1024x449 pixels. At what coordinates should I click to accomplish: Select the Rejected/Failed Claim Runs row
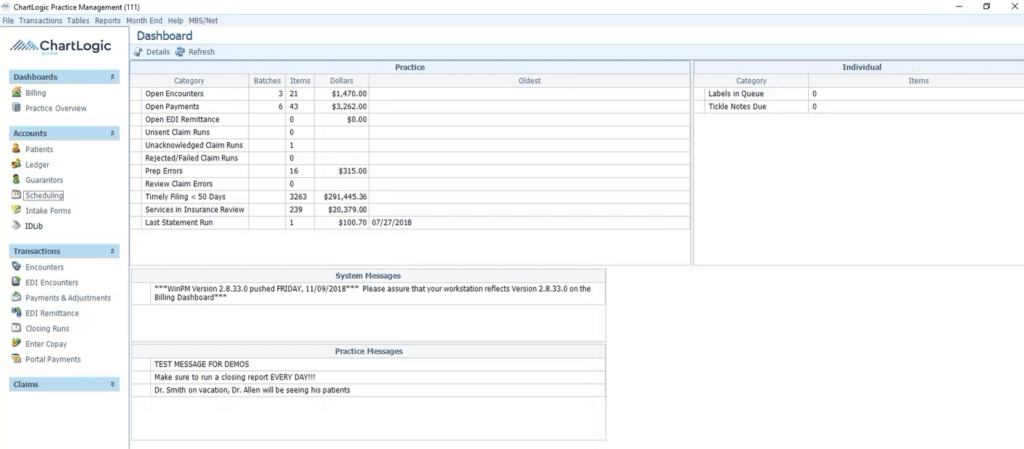click(x=410, y=158)
